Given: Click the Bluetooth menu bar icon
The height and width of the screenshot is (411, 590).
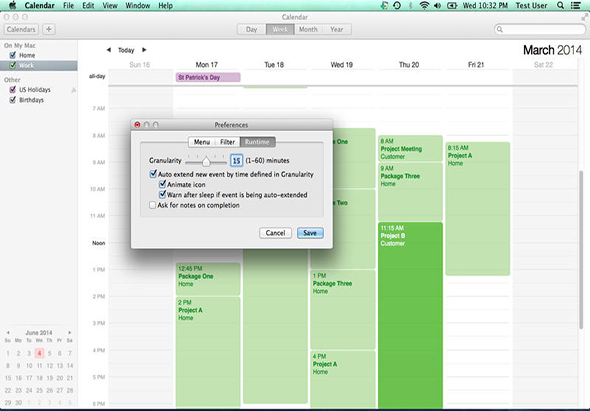Looking at the screenshot, I should [411, 5].
